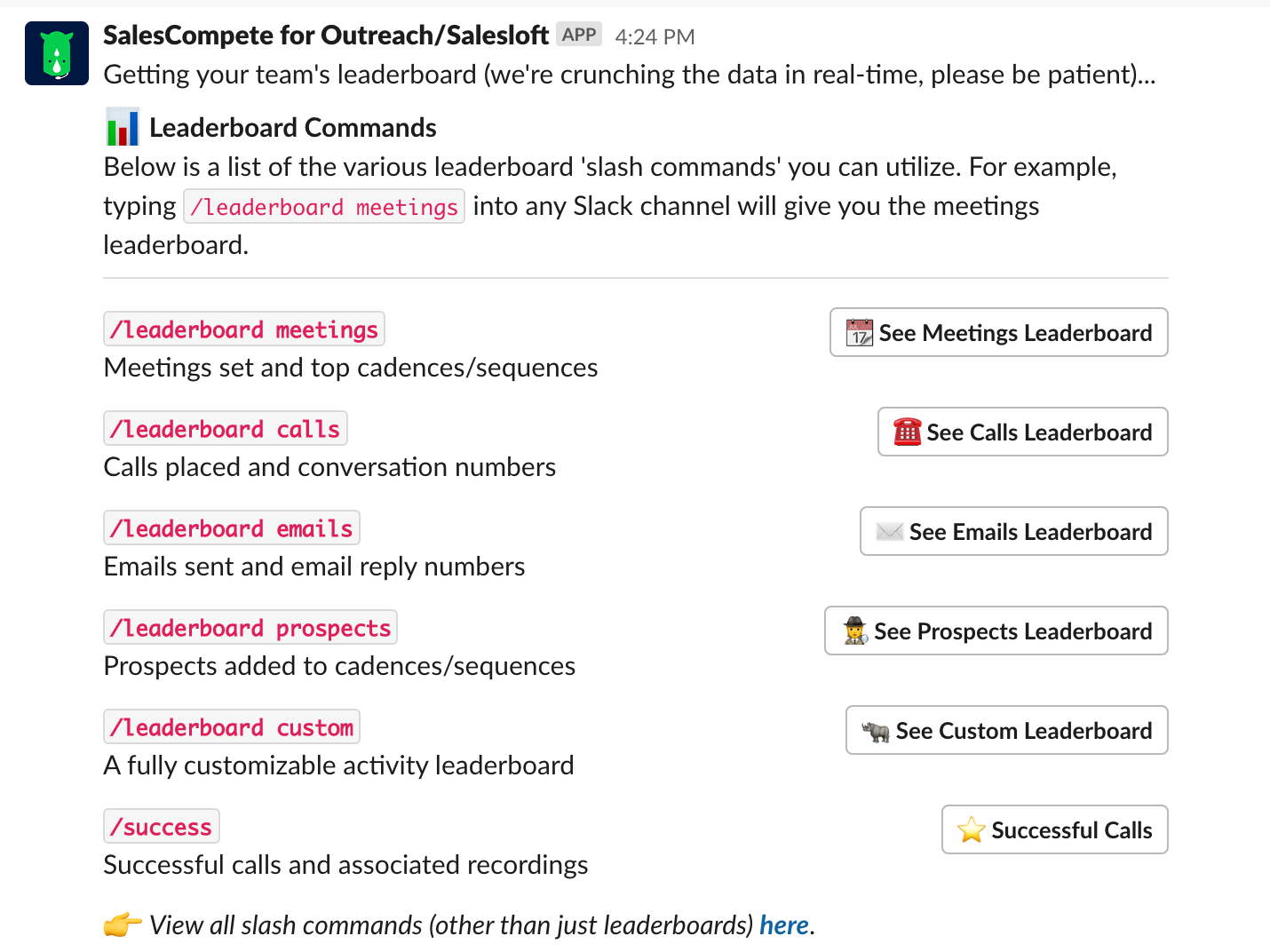
Task: Click the red telephone icon on Calls button
Action: tap(907, 432)
